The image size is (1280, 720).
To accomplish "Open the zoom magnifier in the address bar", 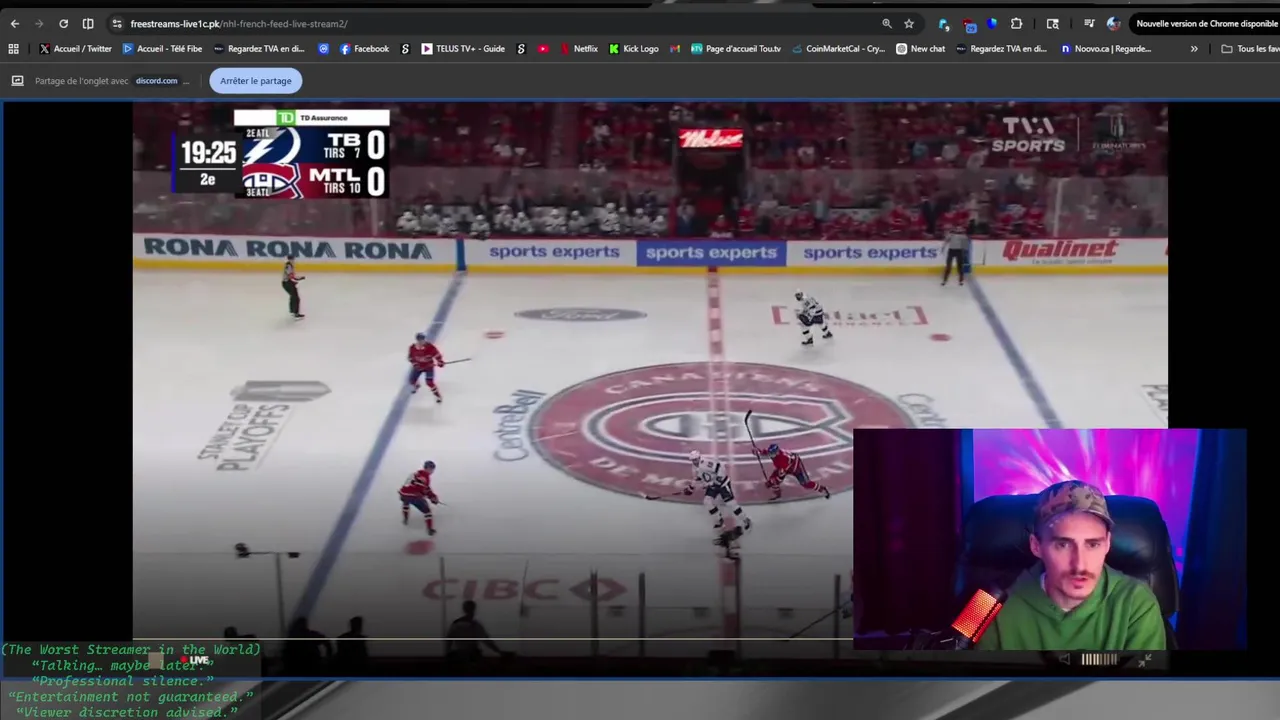I will click(x=887, y=23).
